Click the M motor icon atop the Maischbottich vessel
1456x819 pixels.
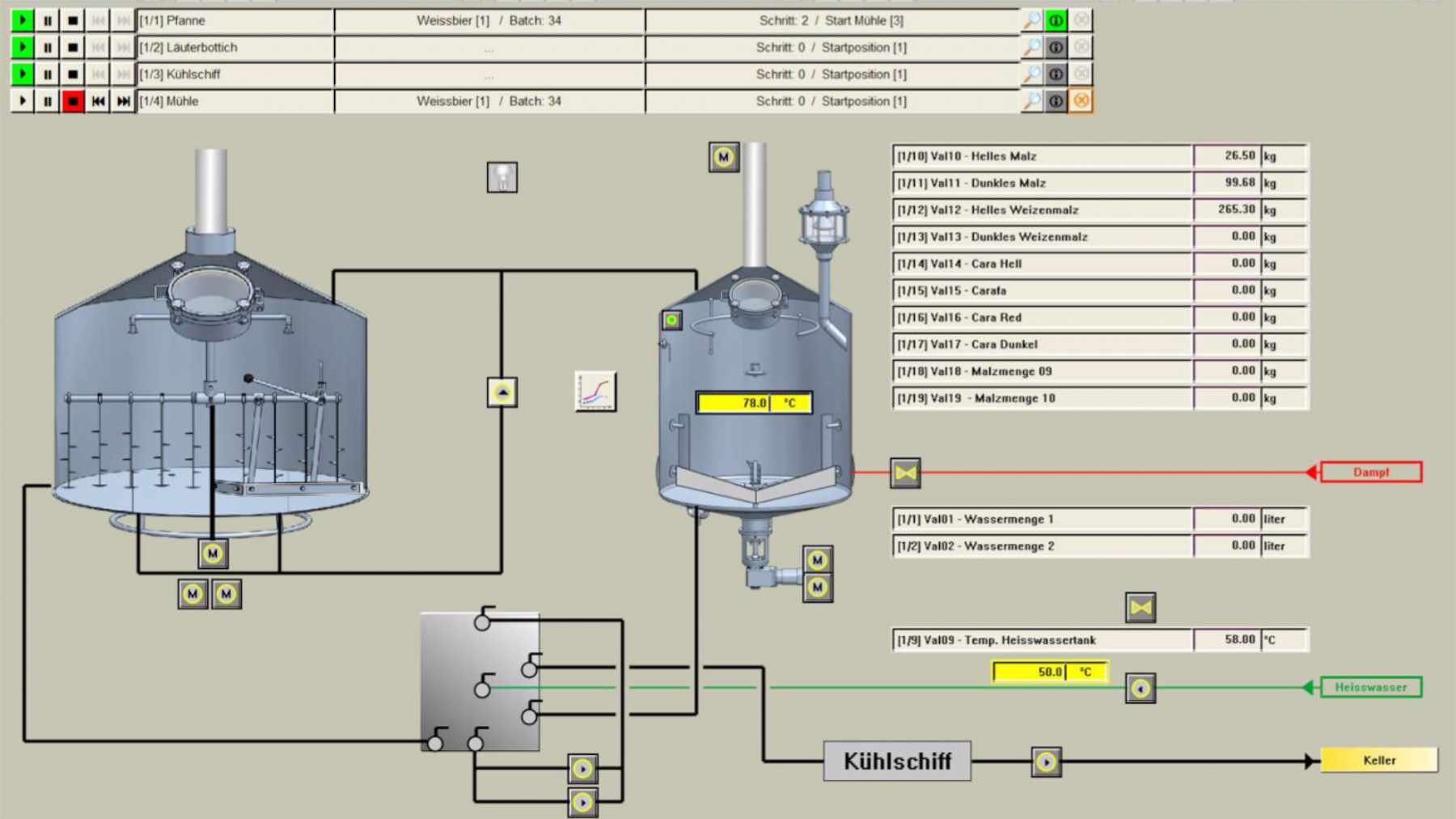coord(724,156)
